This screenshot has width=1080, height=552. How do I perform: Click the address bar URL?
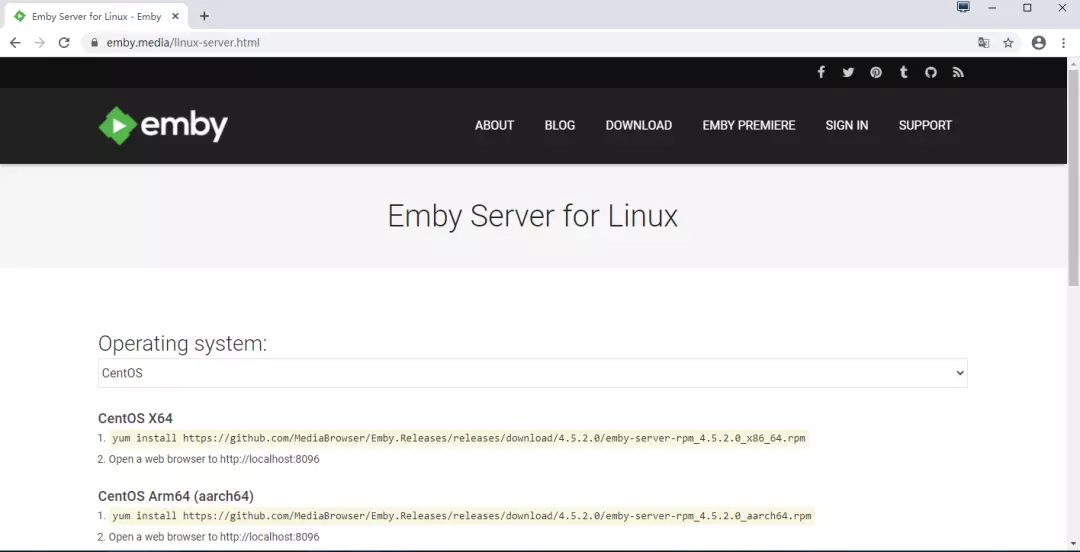tap(183, 43)
